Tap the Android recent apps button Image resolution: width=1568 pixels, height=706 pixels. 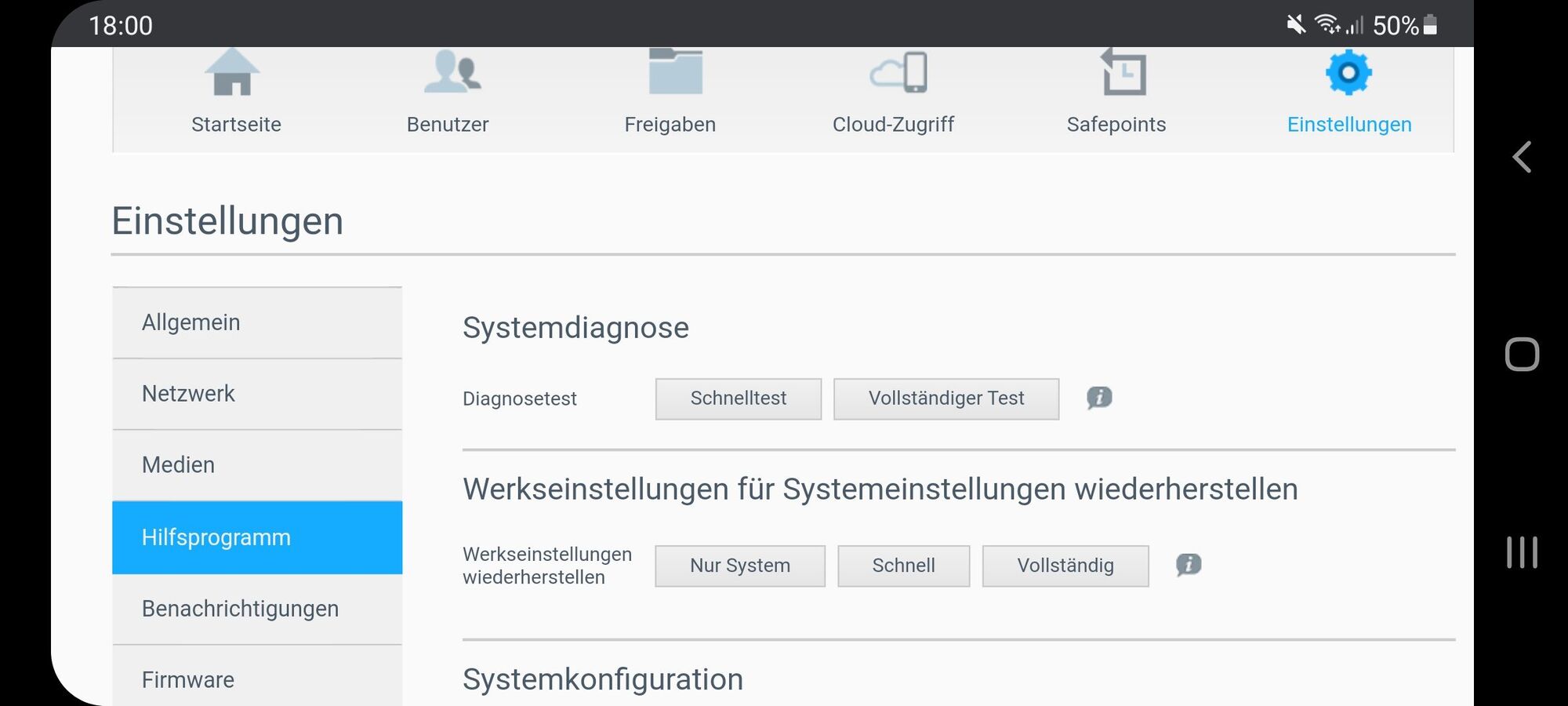[x=1522, y=552]
